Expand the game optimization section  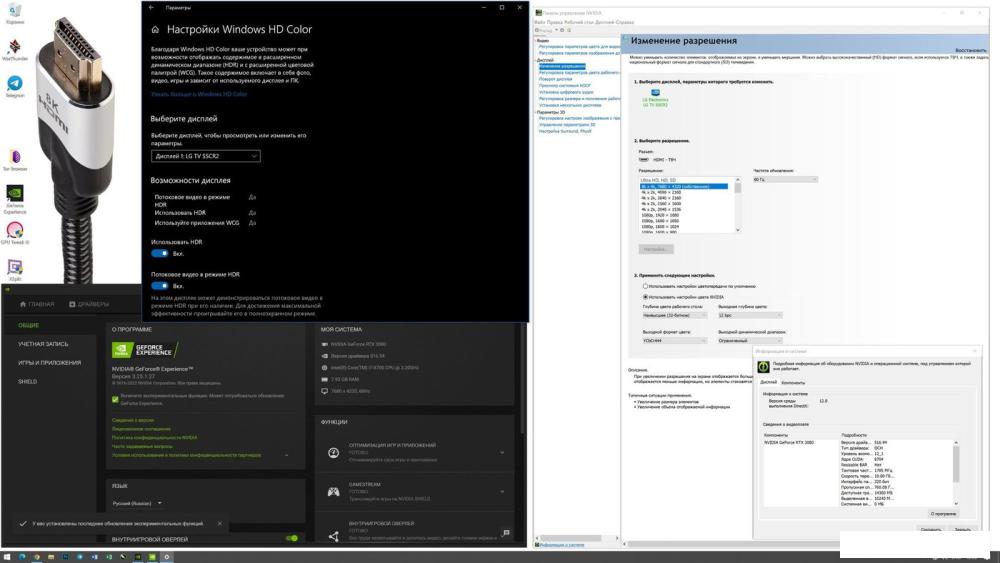coord(502,453)
